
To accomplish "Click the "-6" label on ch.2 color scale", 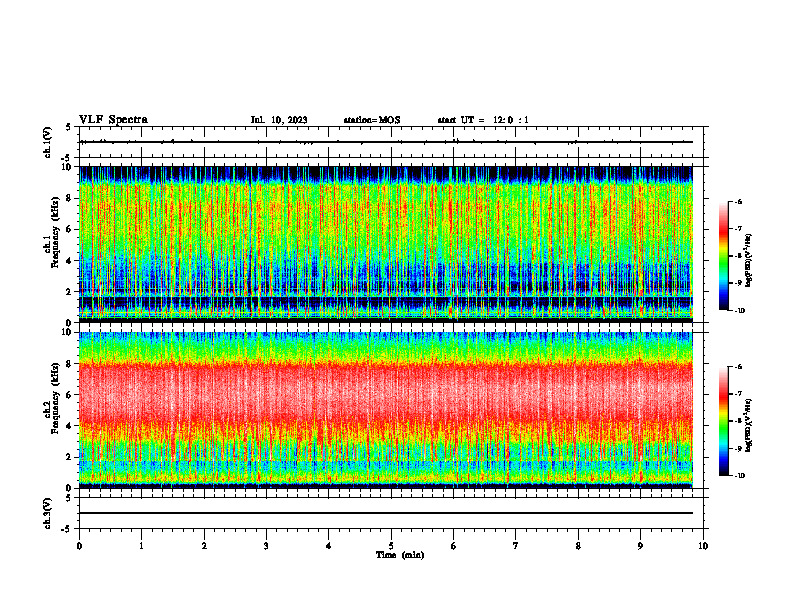I will click(x=738, y=367).
